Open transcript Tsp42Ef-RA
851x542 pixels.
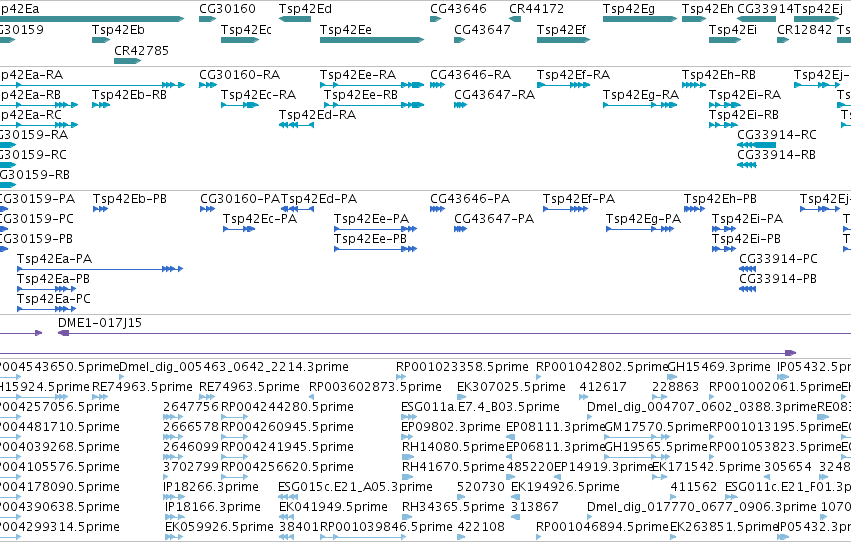click(x=573, y=74)
